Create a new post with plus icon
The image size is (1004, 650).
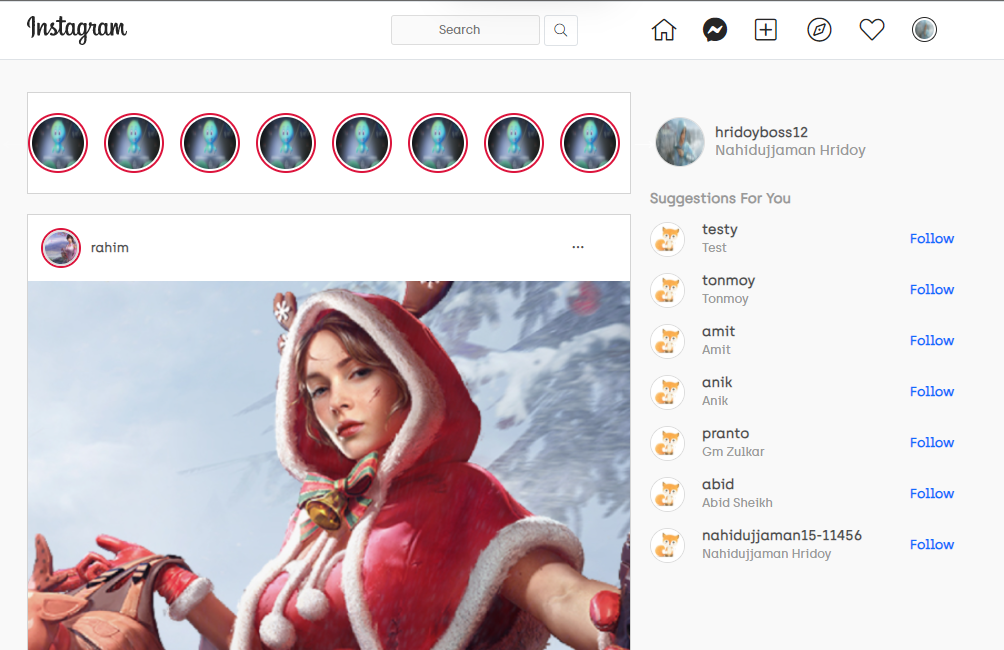765,30
